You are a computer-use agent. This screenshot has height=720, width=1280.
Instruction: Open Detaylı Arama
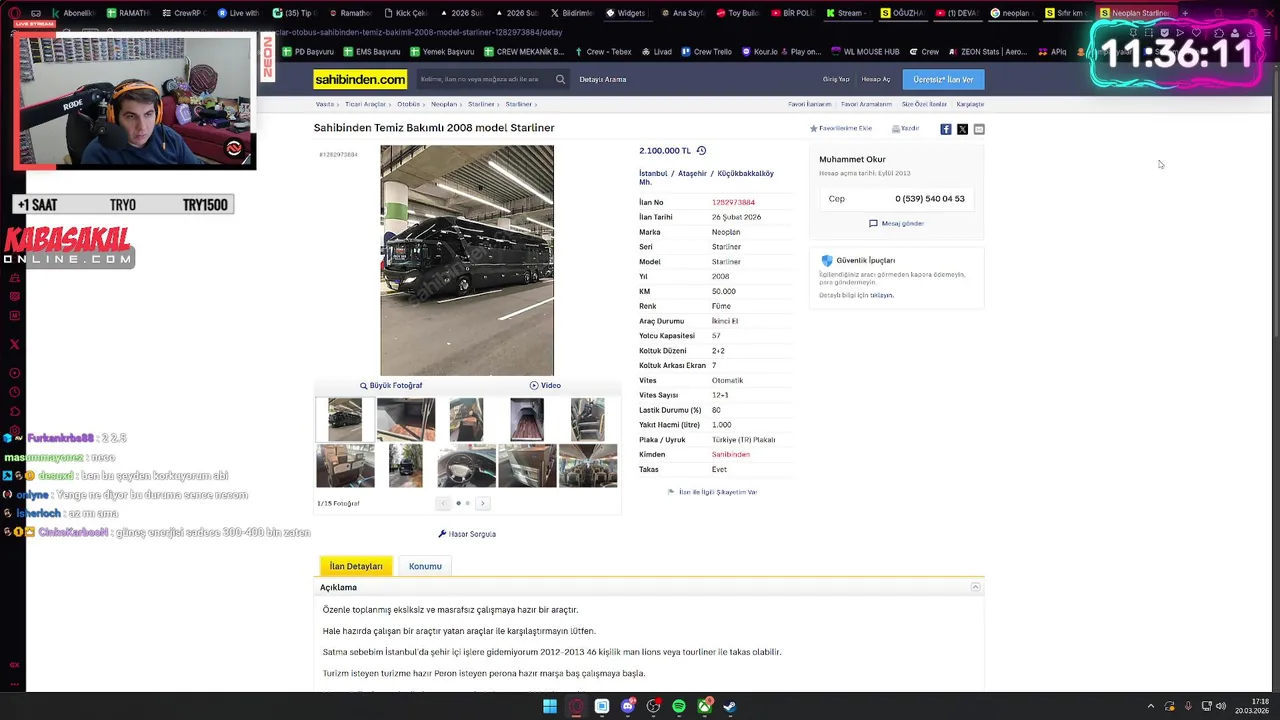click(603, 79)
